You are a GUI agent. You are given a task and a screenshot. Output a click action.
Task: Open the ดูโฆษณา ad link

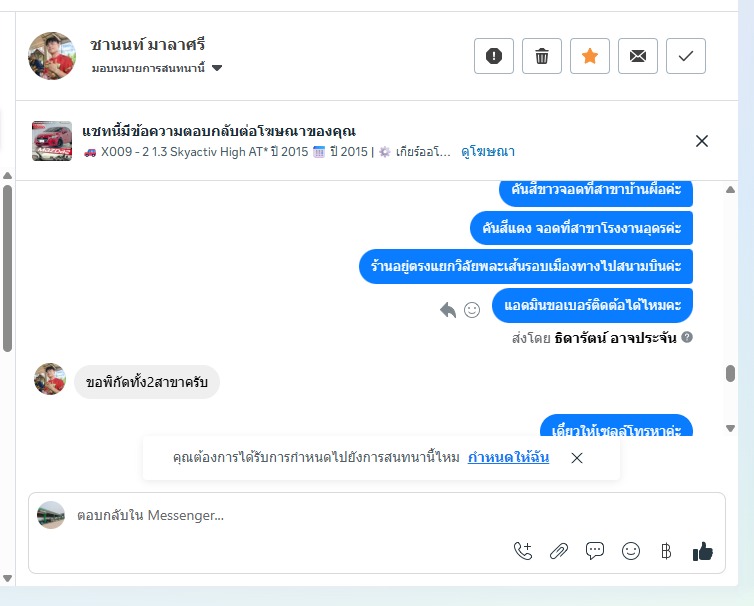[x=488, y=152]
